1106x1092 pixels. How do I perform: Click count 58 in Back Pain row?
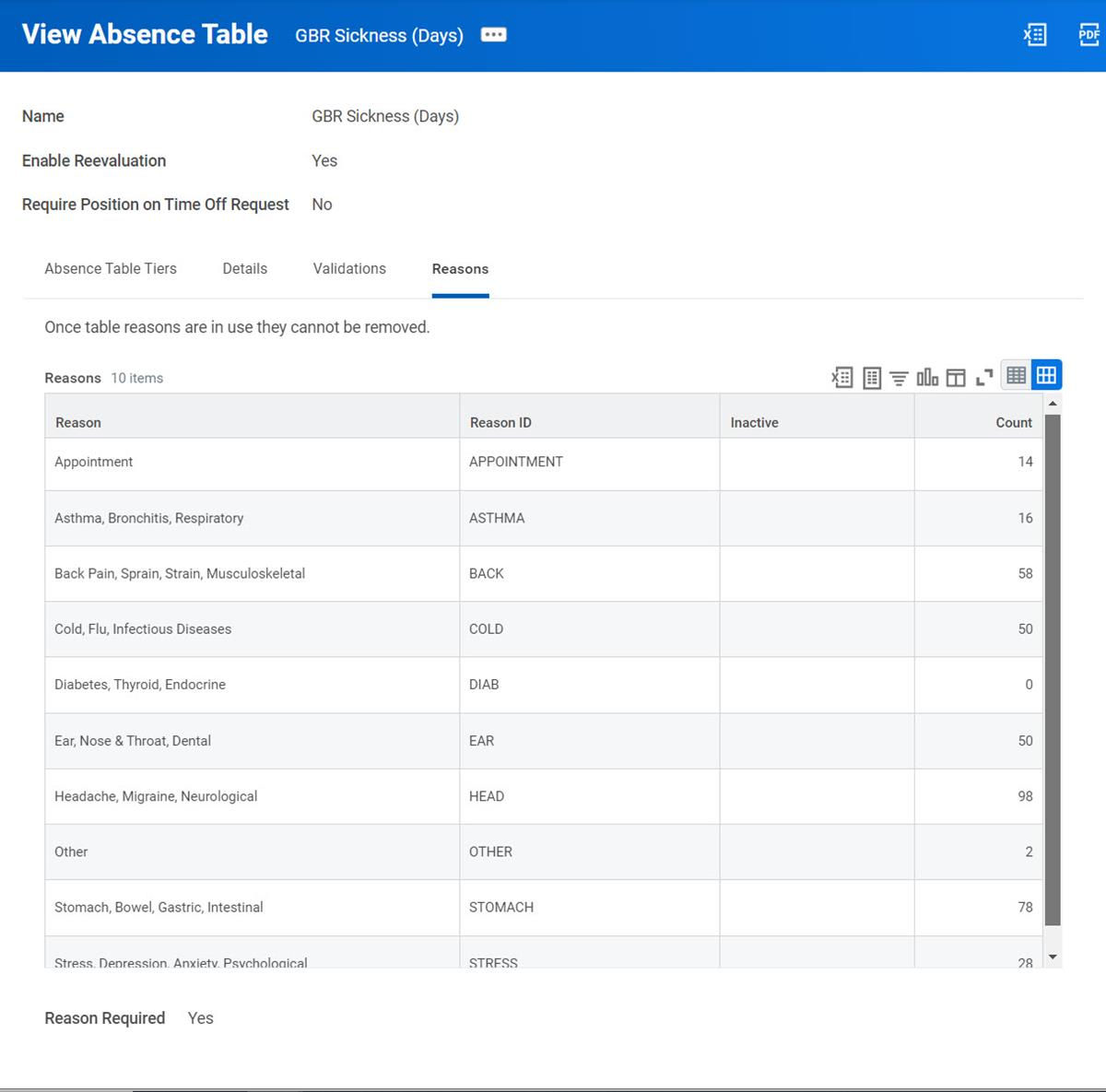pos(1025,573)
